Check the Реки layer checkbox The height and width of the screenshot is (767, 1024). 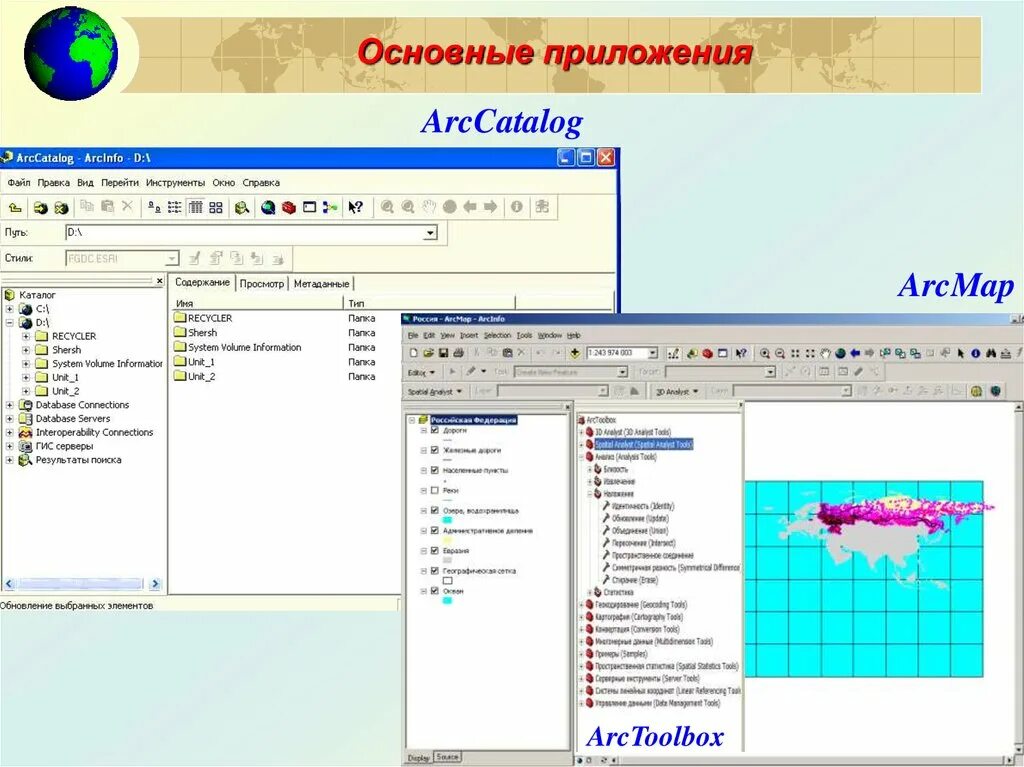434,490
